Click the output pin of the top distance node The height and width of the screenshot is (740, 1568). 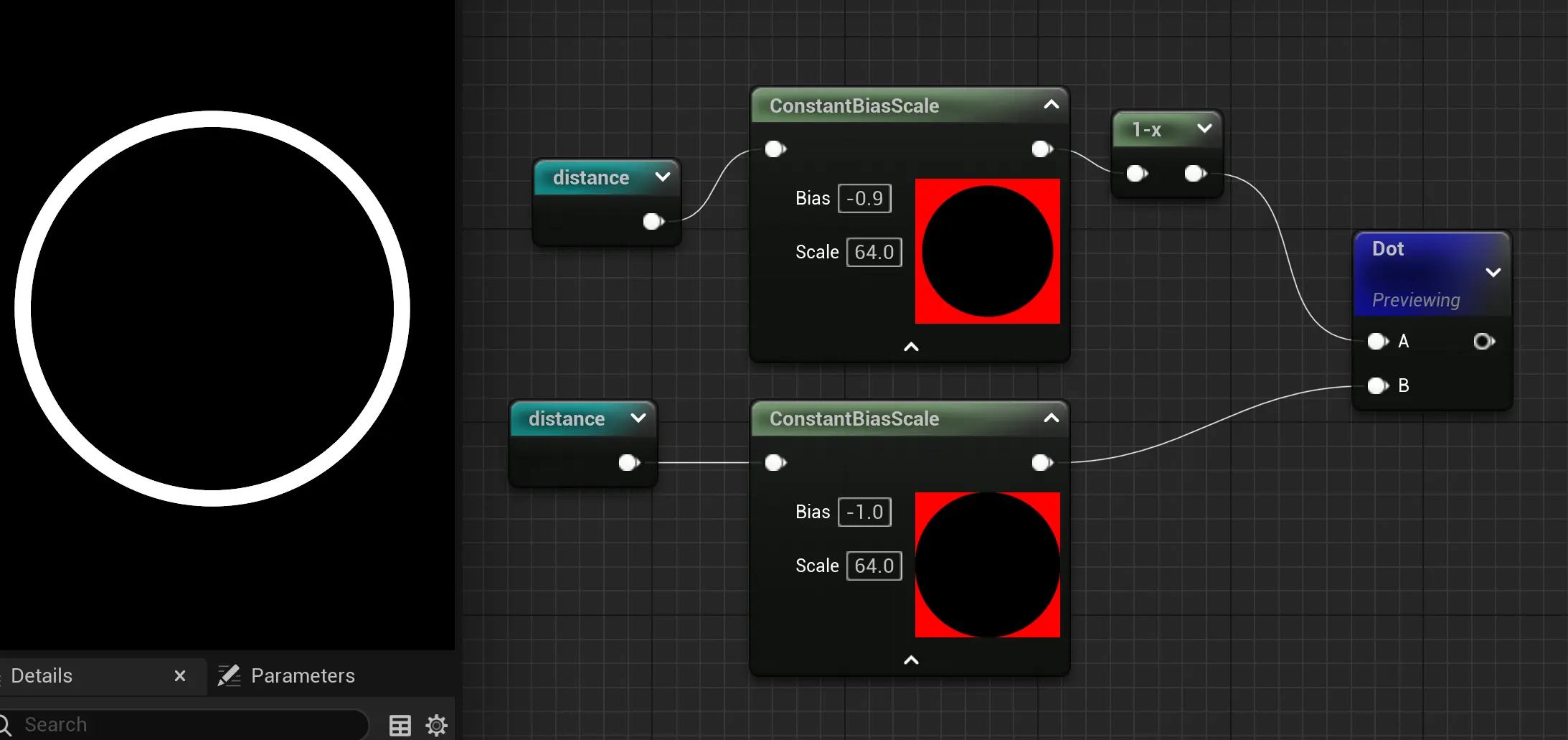(653, 221)
